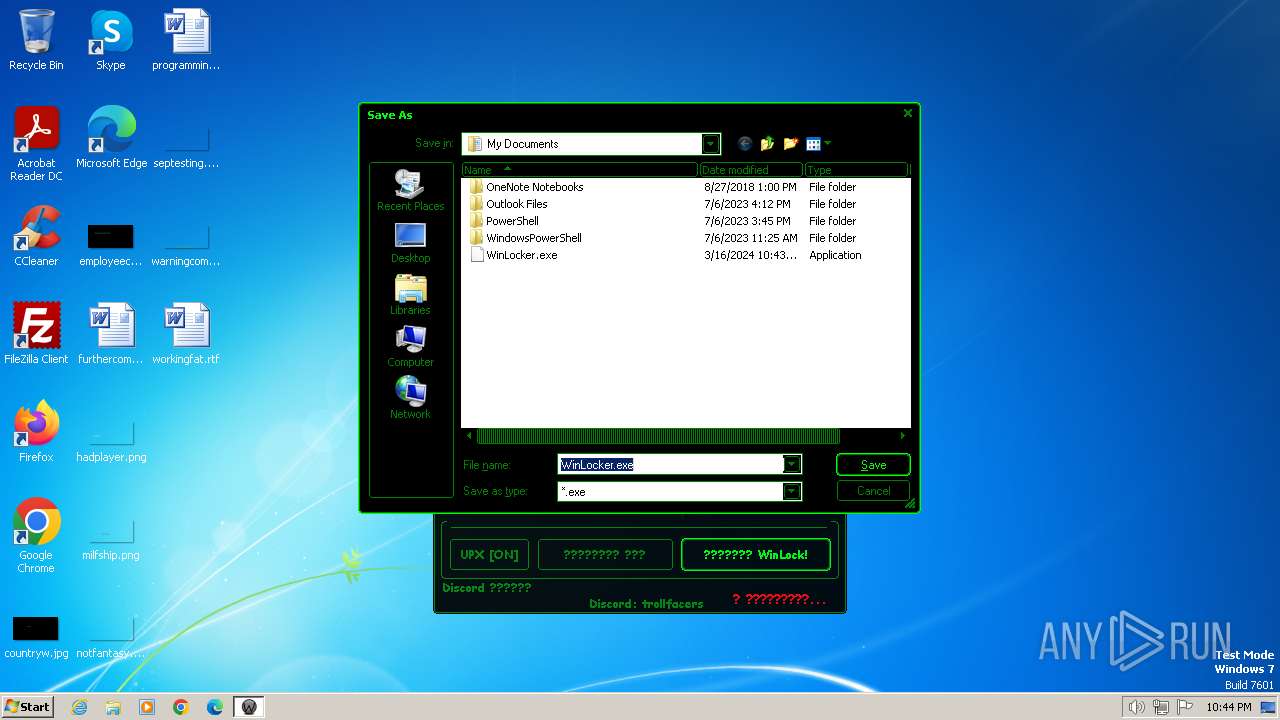Open the View menu dropdown arrow
Image resolution: width=1280 pixels, height=720 pixels.
coord(828,144)
